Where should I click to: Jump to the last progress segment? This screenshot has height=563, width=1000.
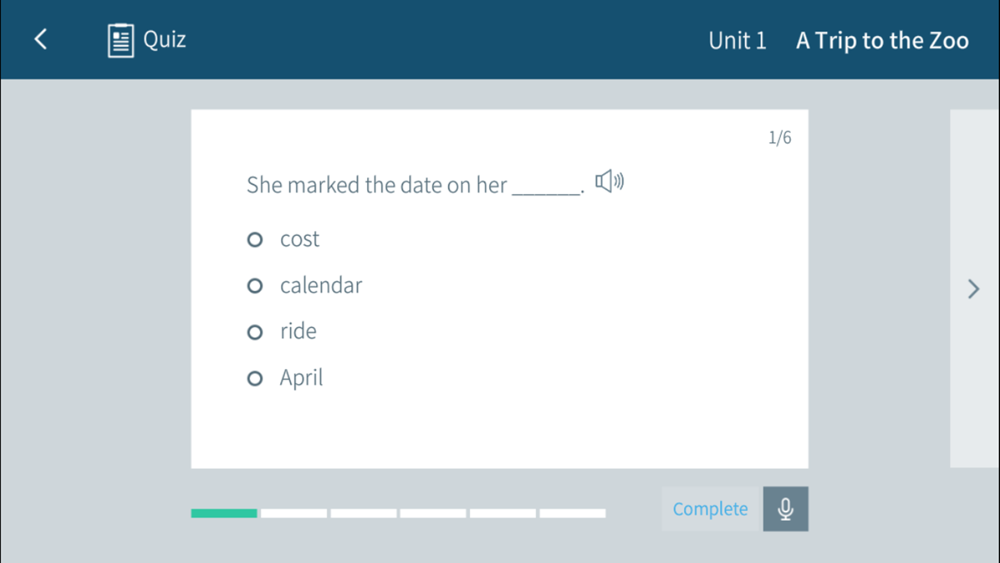click(x=572, y=513)
